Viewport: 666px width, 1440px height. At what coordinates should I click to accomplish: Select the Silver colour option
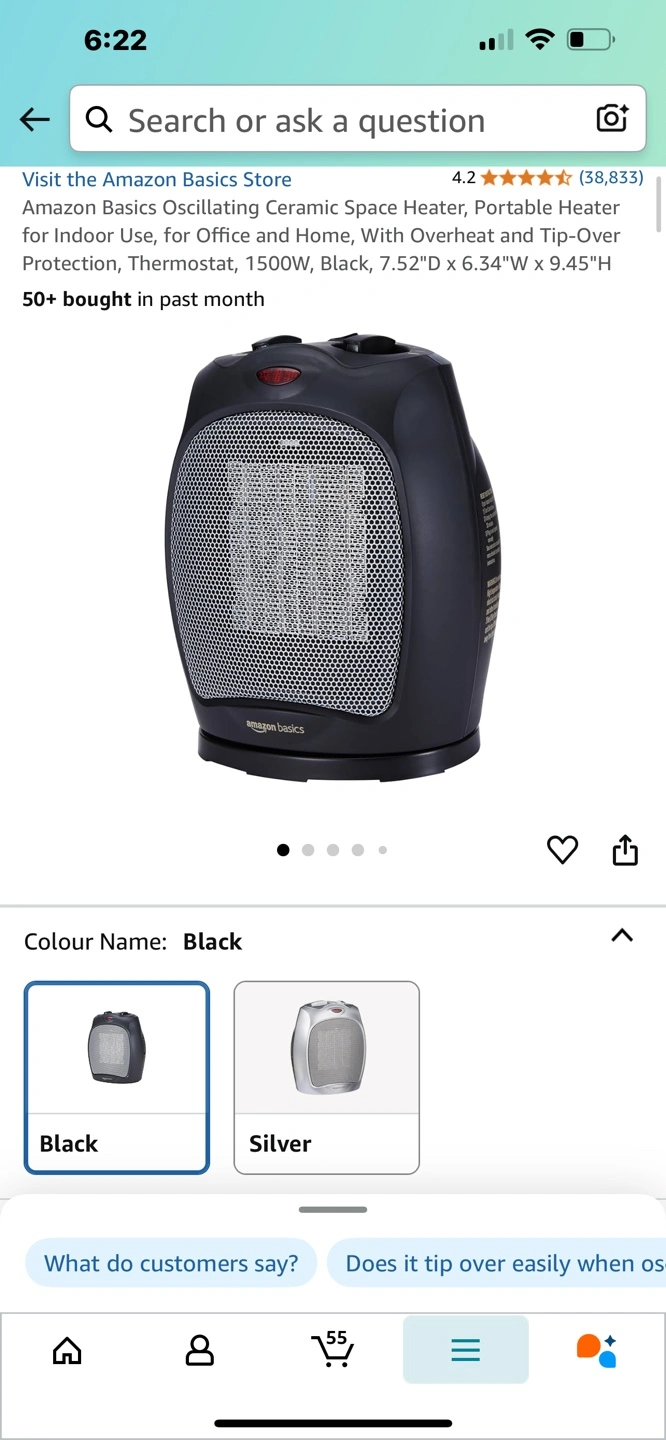[327, 1078]
